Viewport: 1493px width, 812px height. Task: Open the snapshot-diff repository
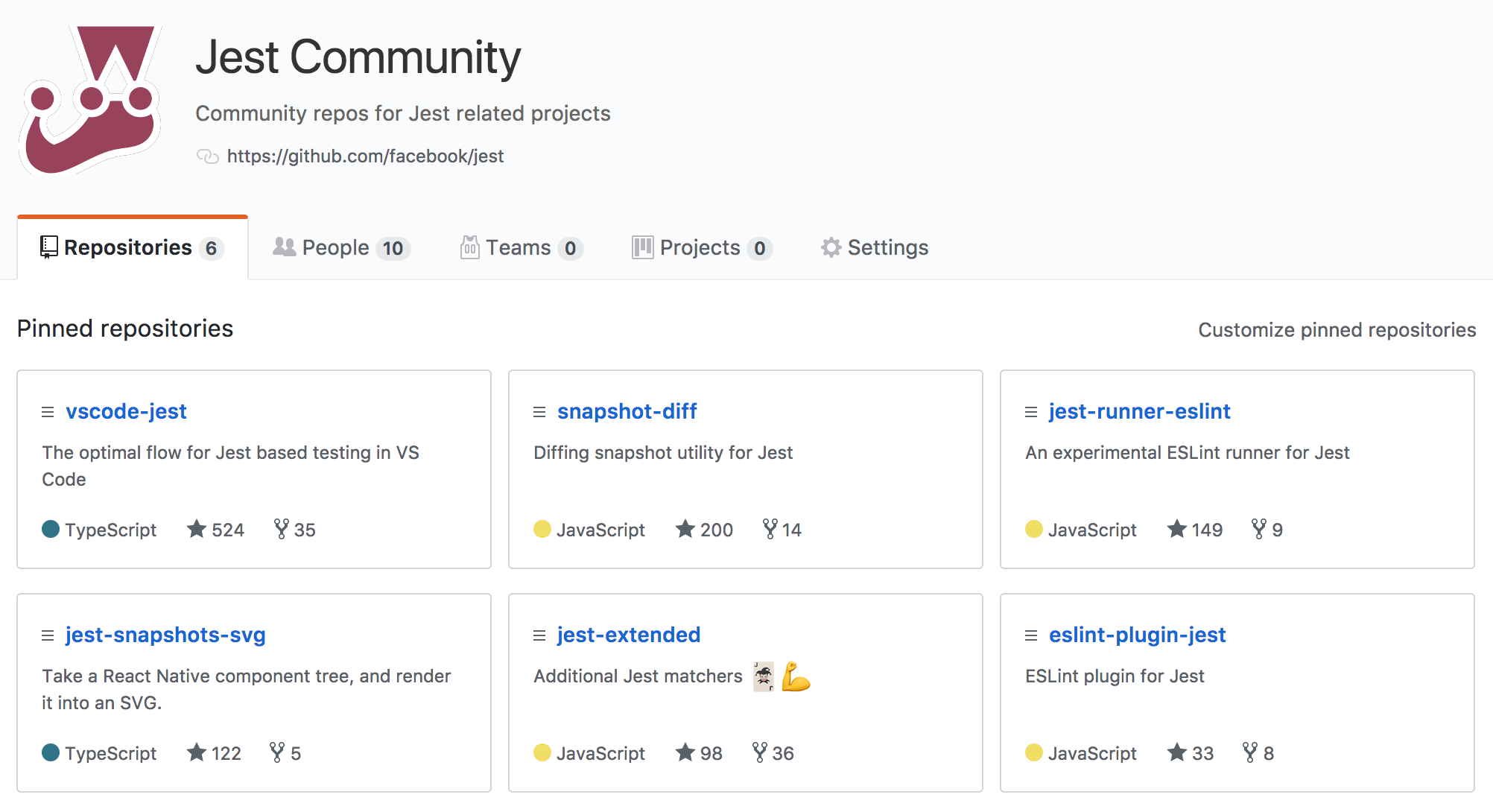click(627, 411)
